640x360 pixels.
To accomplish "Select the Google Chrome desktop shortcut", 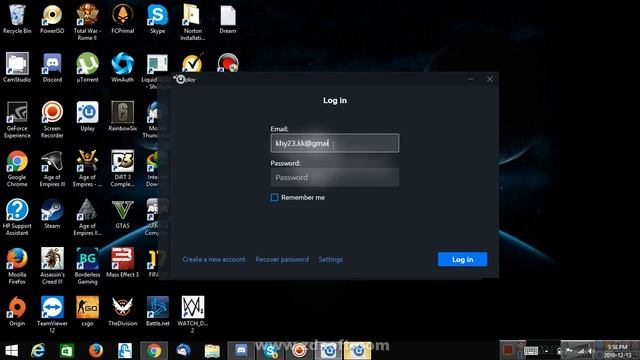I will [x=17, y=169].
